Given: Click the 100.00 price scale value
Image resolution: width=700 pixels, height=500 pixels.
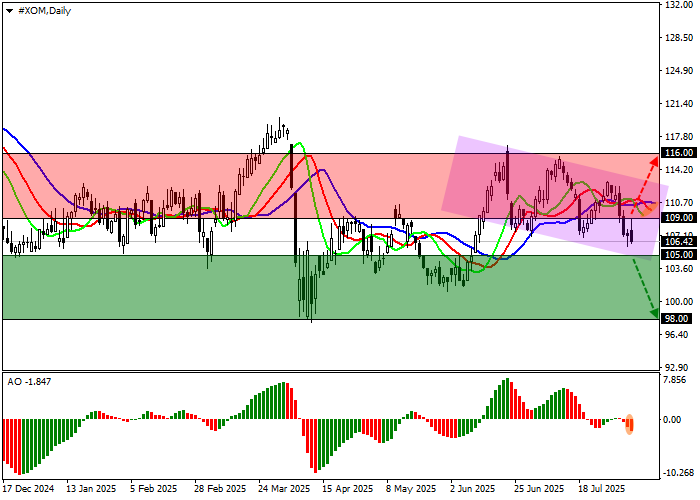Looking at the screenshot, I should 679,301.
